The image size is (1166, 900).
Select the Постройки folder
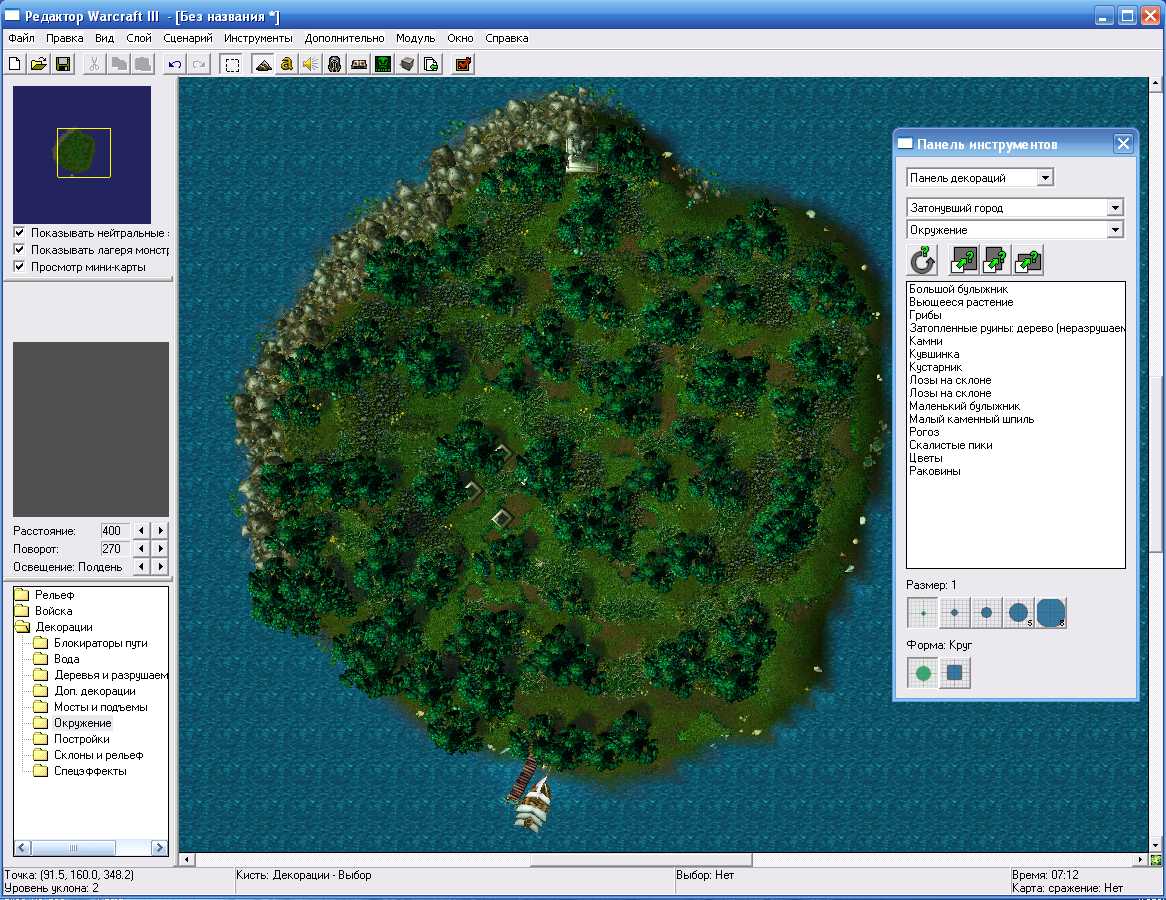[x=82, y=739]
